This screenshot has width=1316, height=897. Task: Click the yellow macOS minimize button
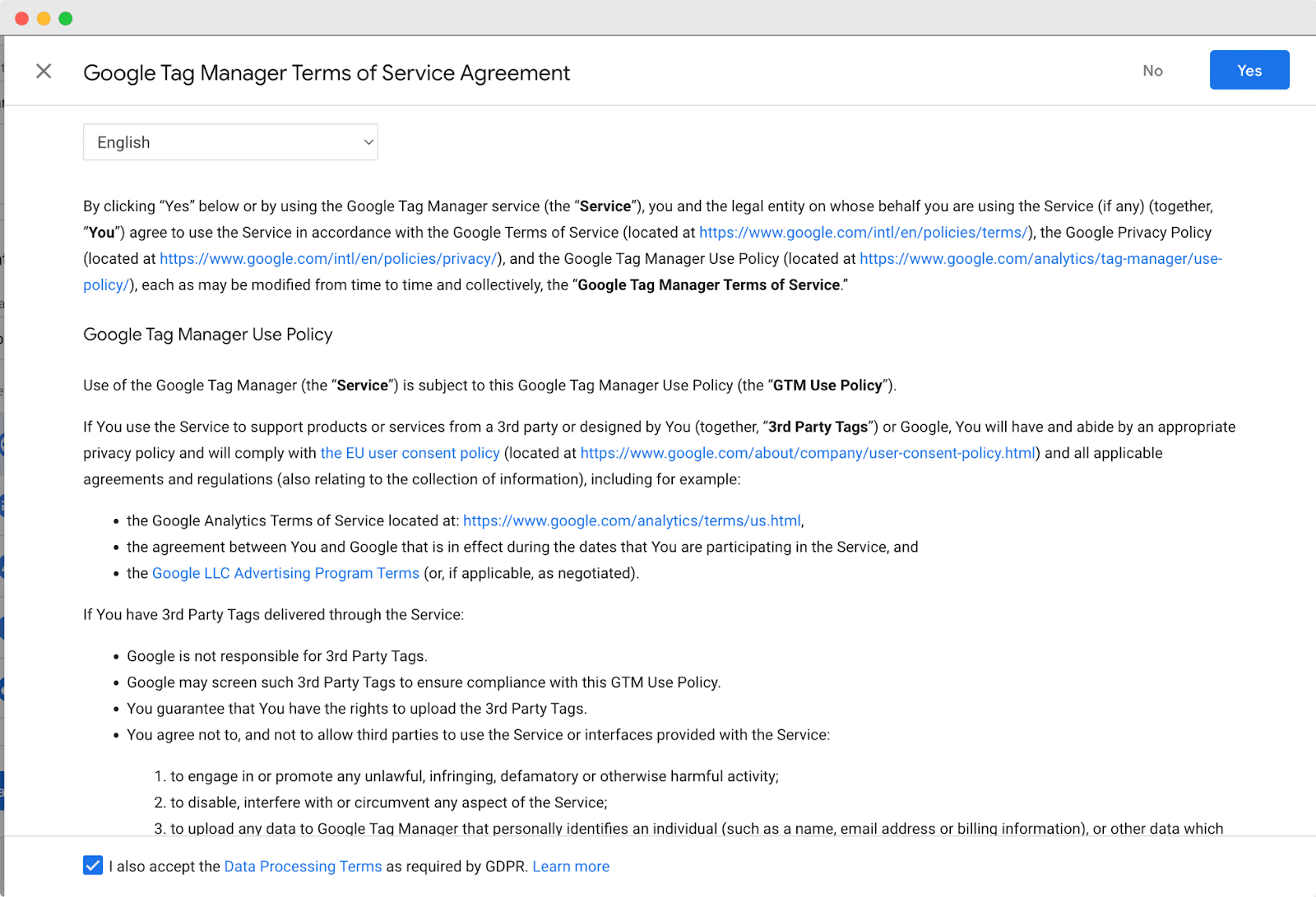44,18
